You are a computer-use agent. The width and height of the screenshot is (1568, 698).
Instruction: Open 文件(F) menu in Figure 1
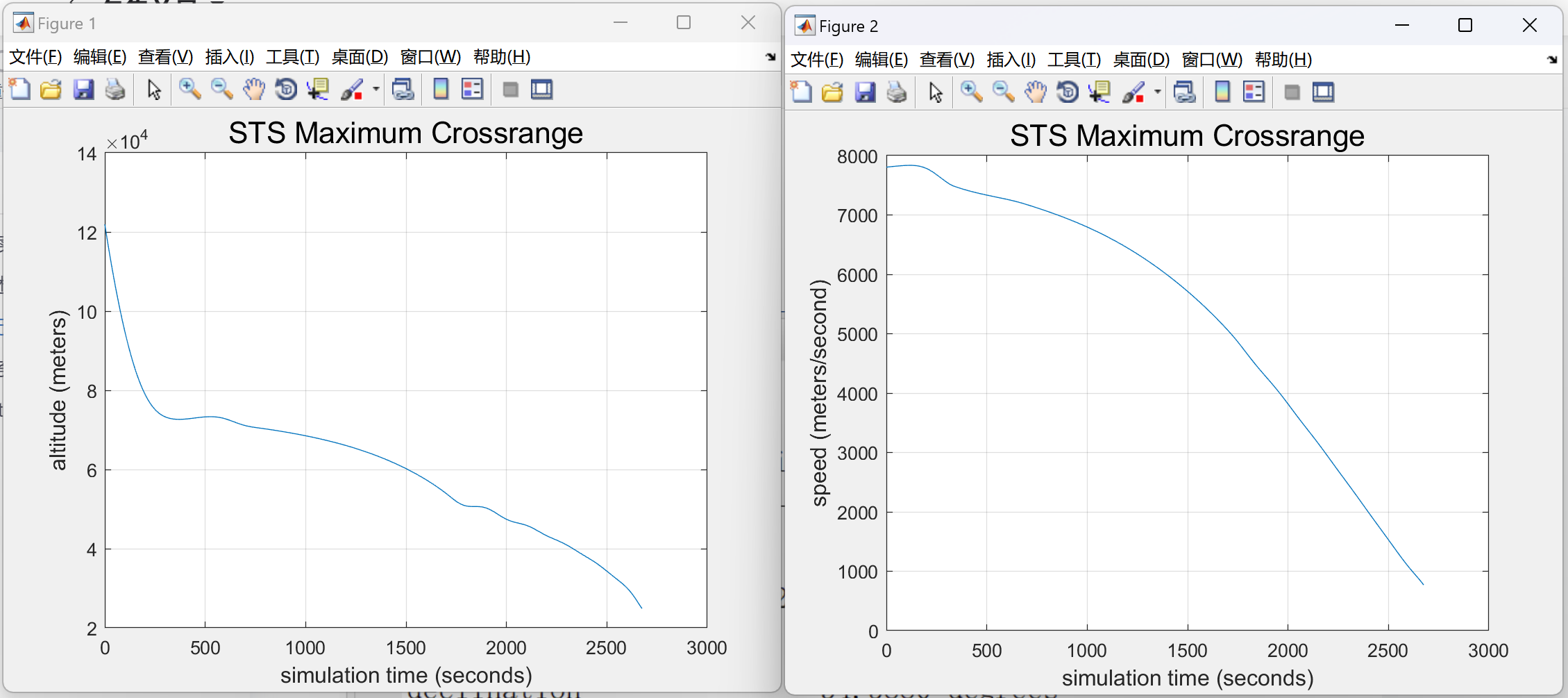coord(35,57)
